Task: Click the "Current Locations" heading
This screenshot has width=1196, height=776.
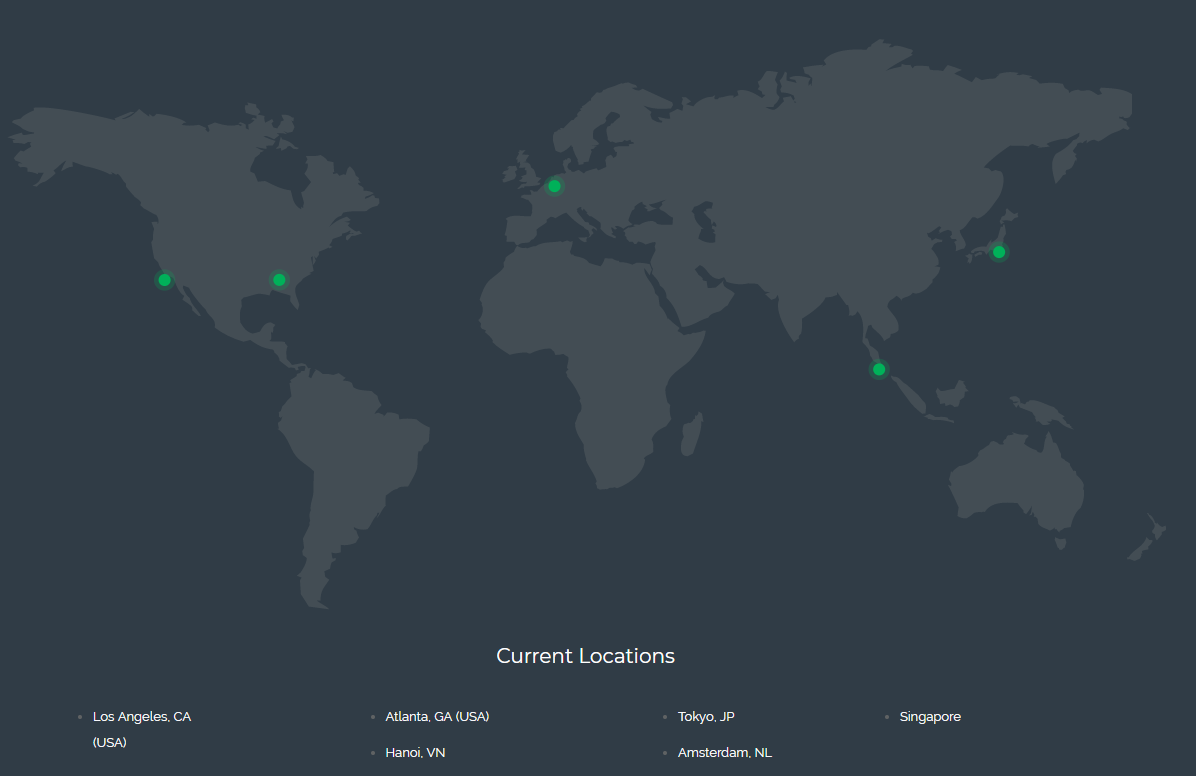Action: (x=586, y=656)
